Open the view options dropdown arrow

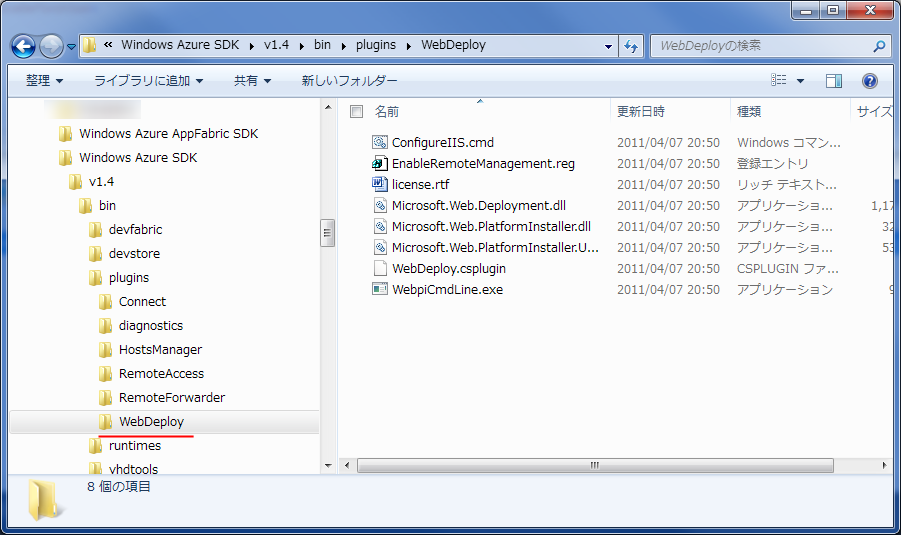(x=800, y=81)
